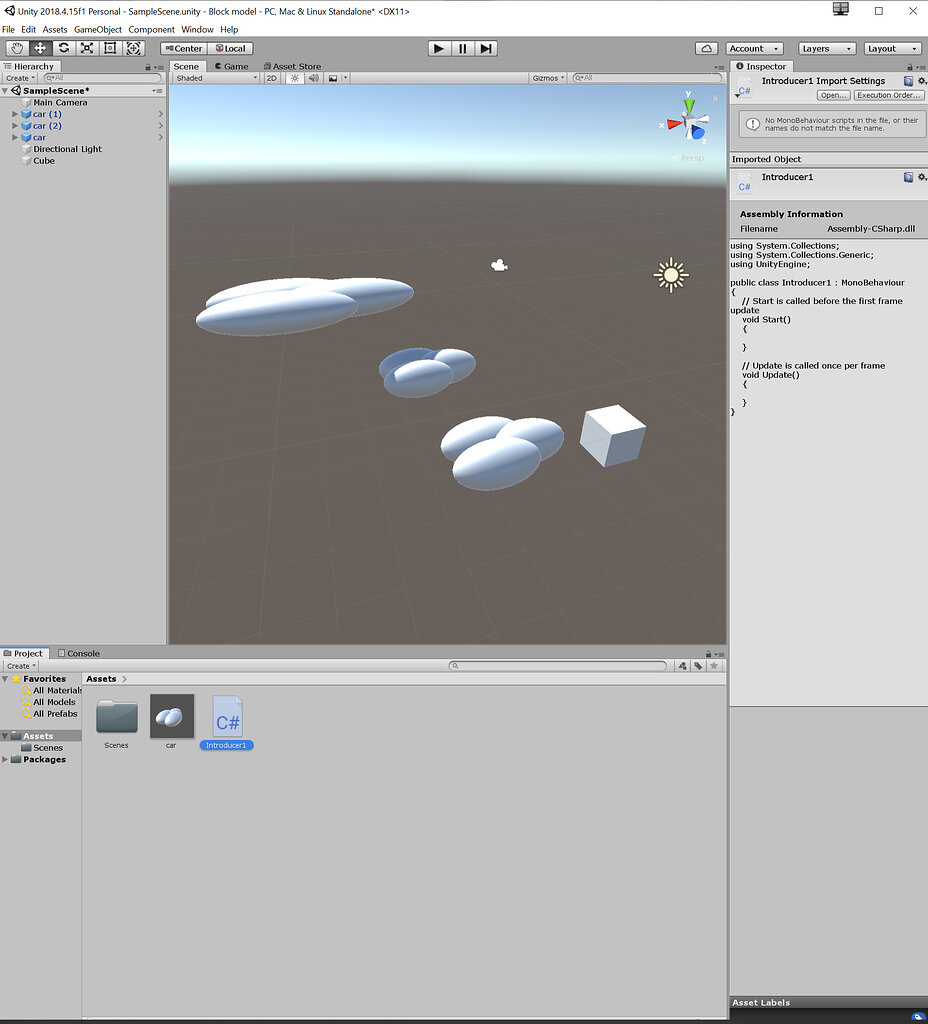Toggle 2D view mode in Scene
The height and width of the screenshot is (1024, 928).
click(x=271, y=78)
